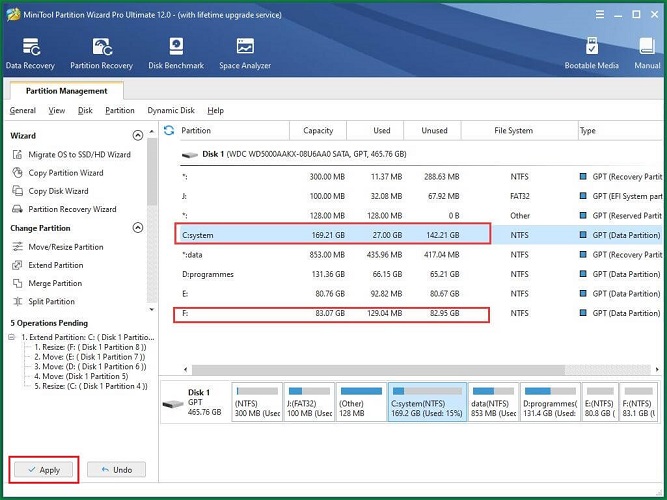Open the hamburger menu in title bar

(600, 15)
